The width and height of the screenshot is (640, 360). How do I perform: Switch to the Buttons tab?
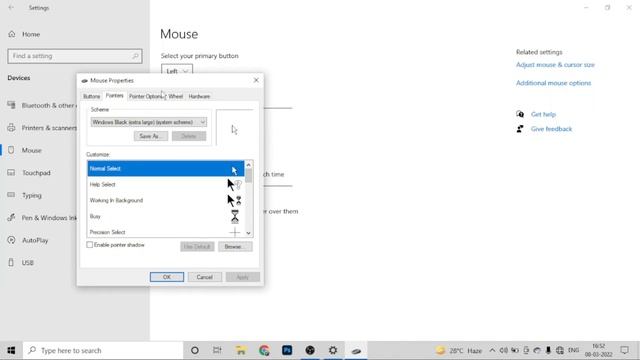(x=91, y=96)
